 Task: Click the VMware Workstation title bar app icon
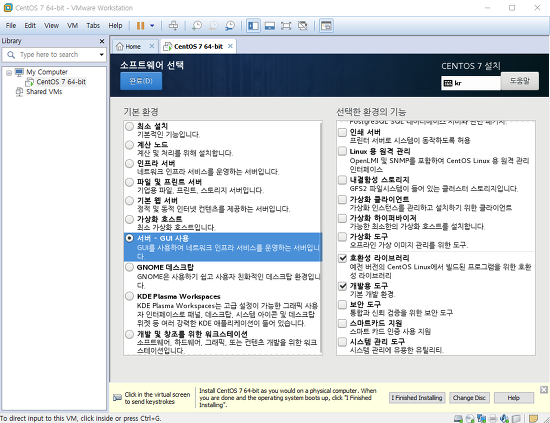8,7
